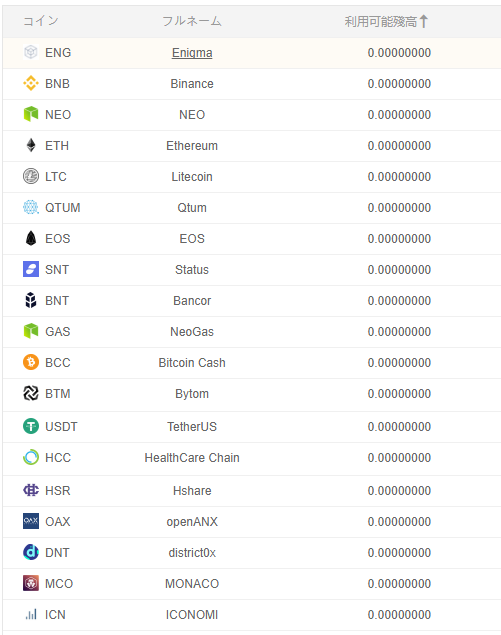Click the ICONOMI ICN bar-chart icon
The width and height of the screenshot is (501, 635).
[31, 614]
